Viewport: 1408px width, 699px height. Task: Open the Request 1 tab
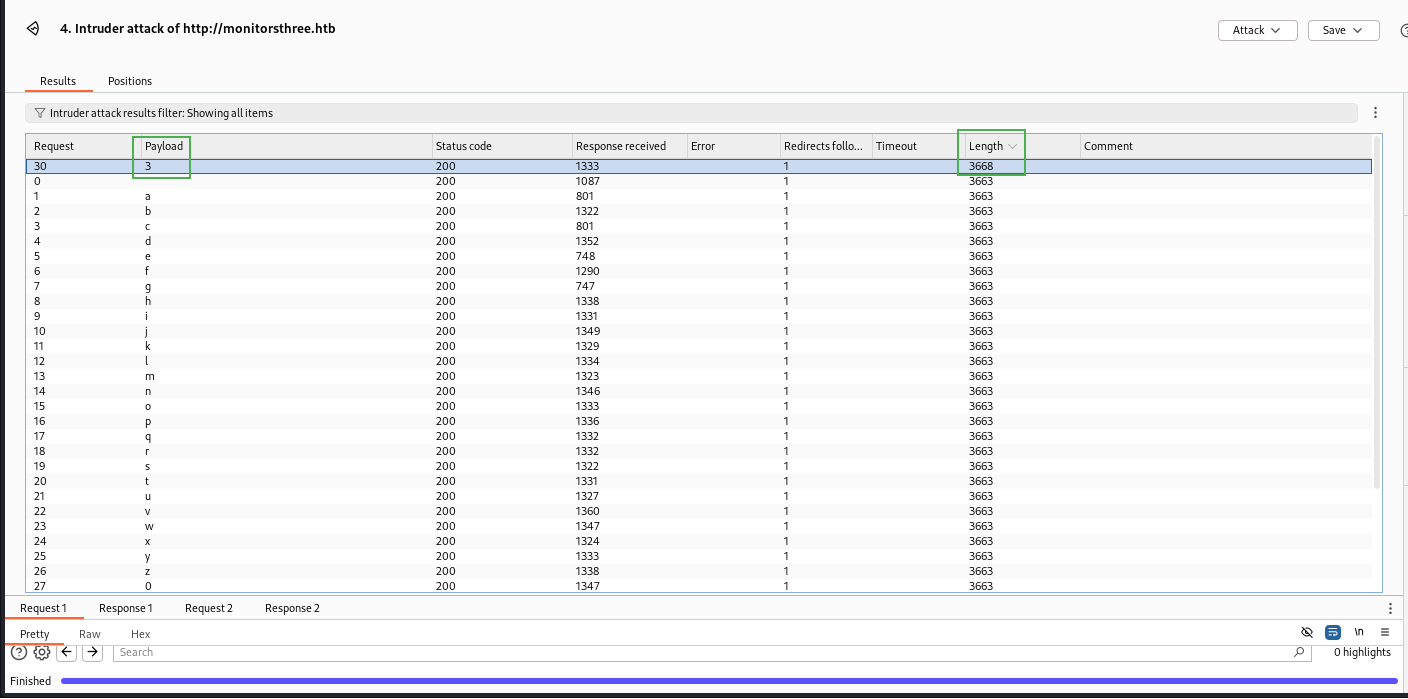[x=43, y=608]
